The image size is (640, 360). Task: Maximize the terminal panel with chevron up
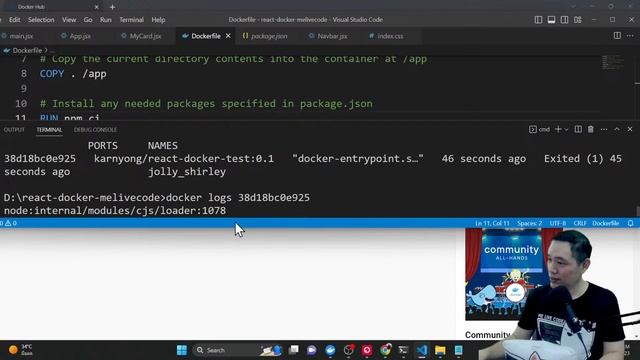[617, 129]
